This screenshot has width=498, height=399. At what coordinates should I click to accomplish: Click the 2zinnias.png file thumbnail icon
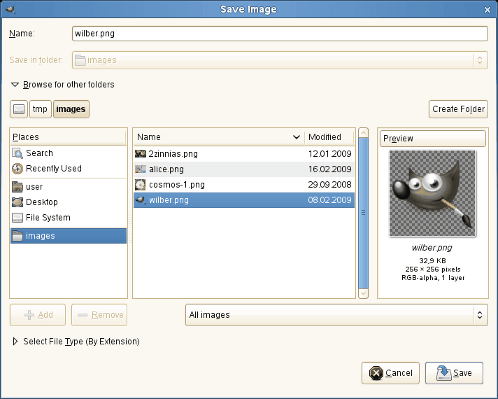140,154
